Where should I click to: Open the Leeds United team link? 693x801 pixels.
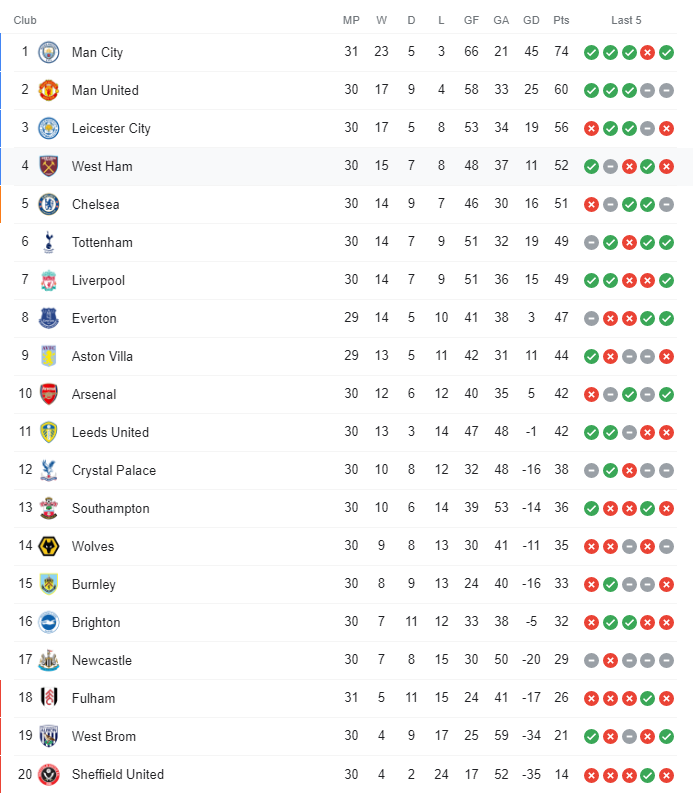(x=110, y=432)
